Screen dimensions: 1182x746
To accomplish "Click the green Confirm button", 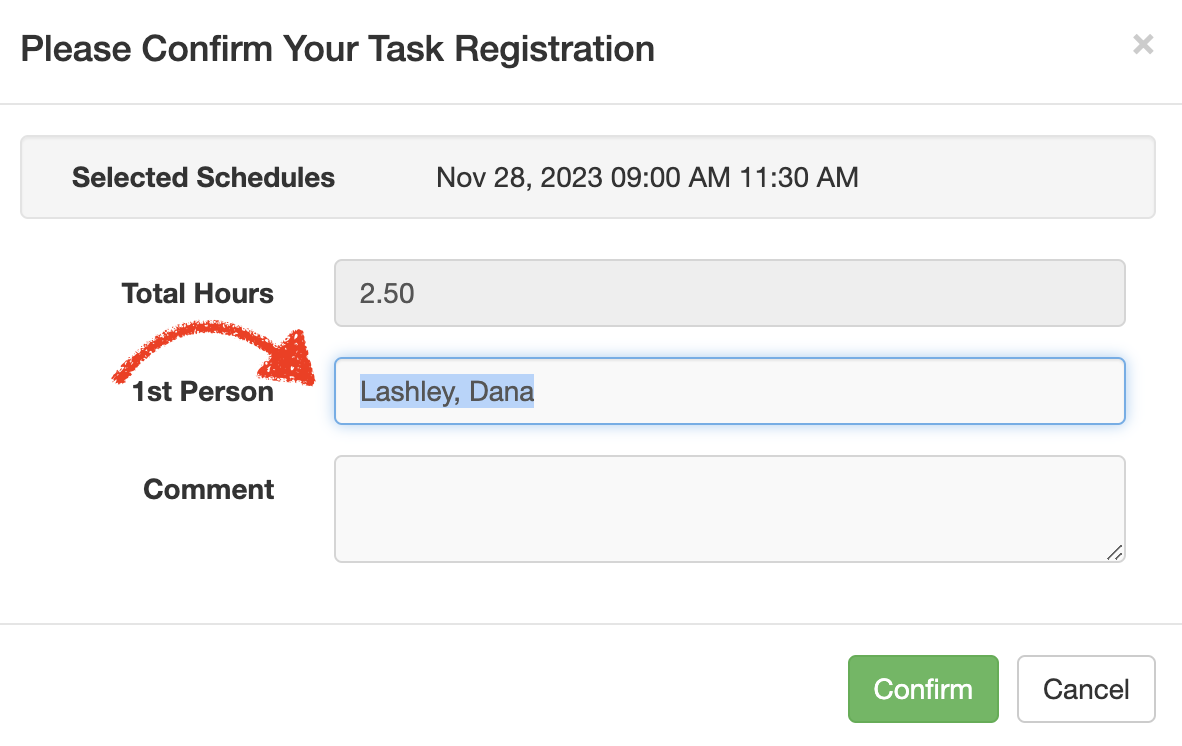I will click(922, 689).
